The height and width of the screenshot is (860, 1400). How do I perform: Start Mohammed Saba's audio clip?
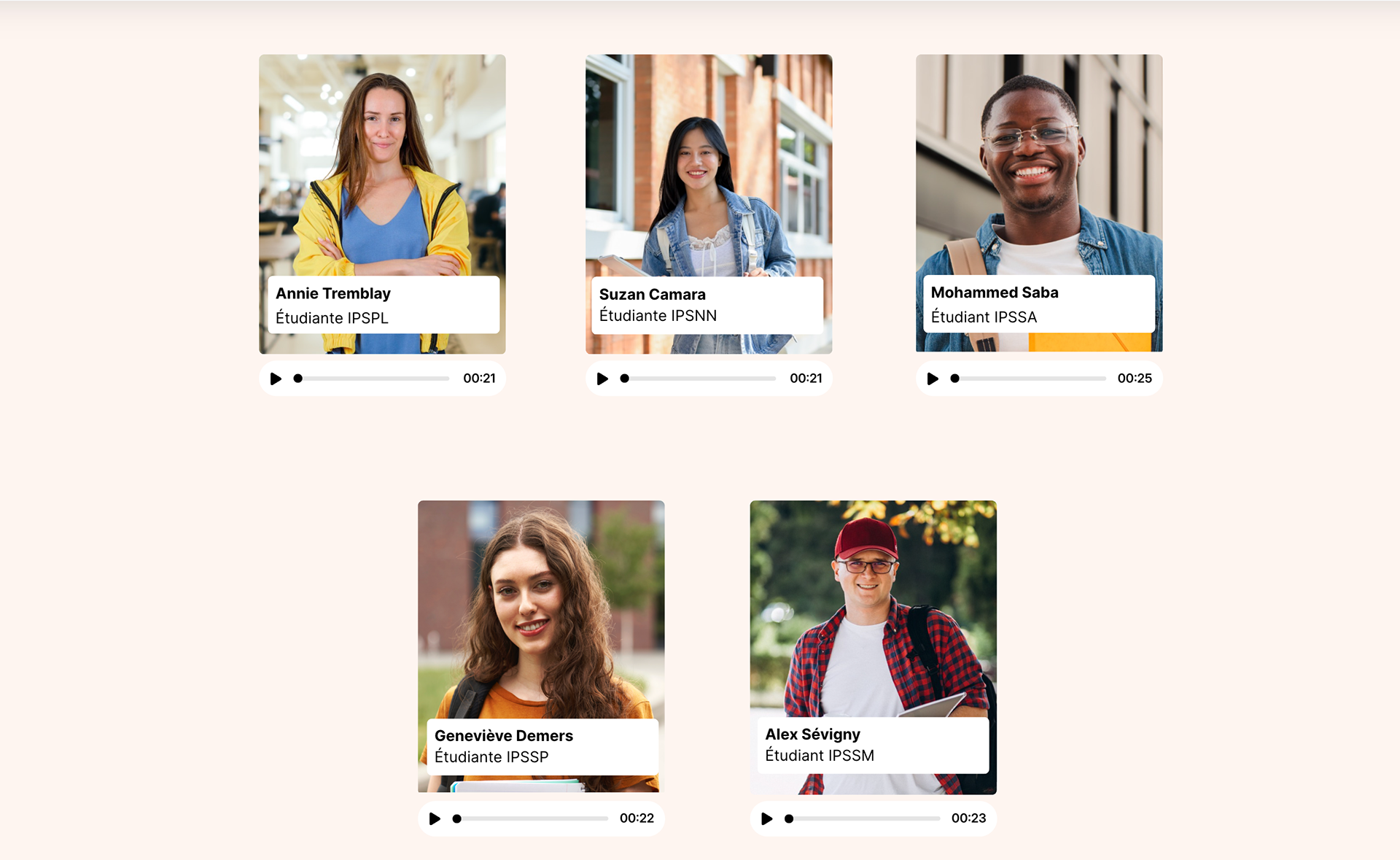click(x=933, y=379)
